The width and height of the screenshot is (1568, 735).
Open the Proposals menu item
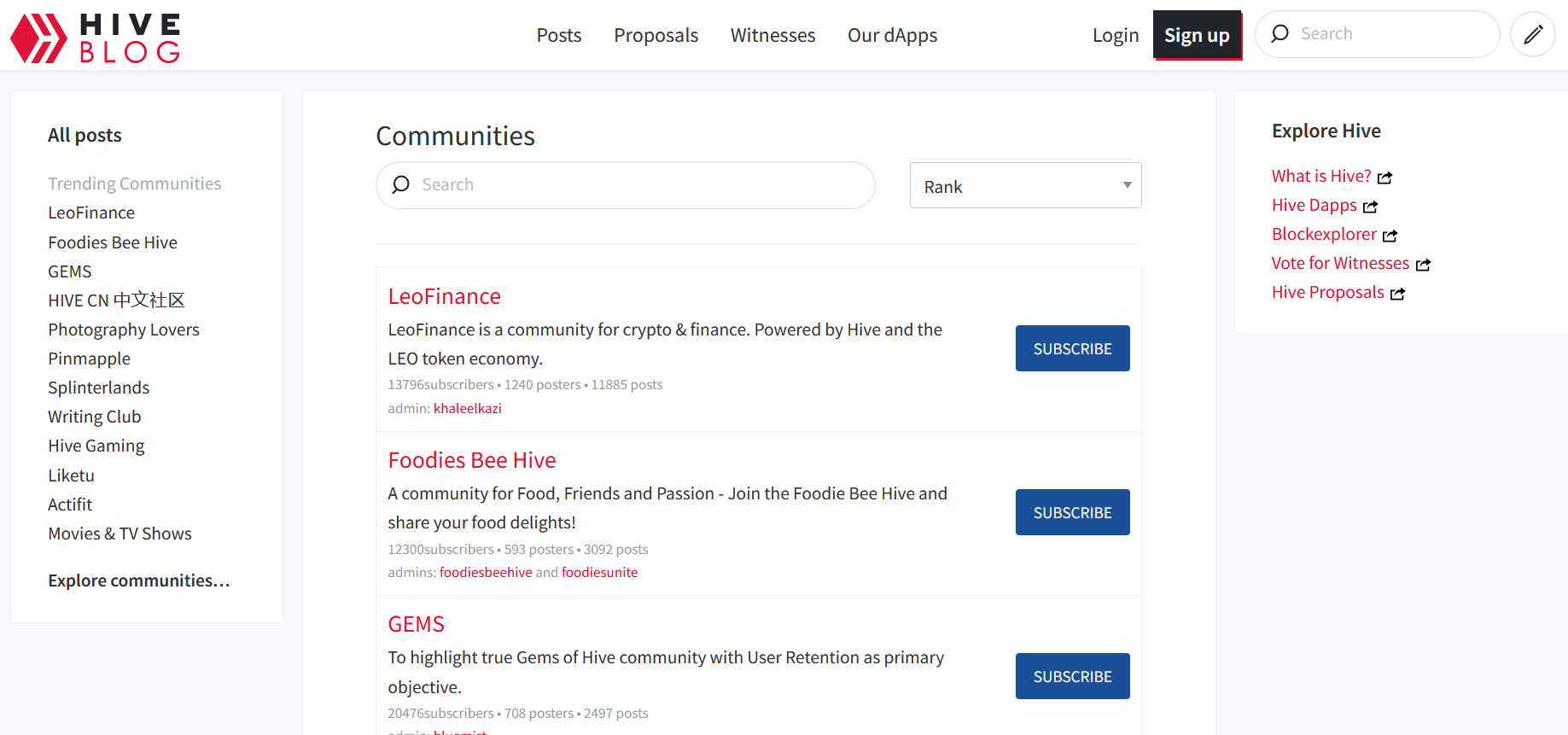coord(656,35)
